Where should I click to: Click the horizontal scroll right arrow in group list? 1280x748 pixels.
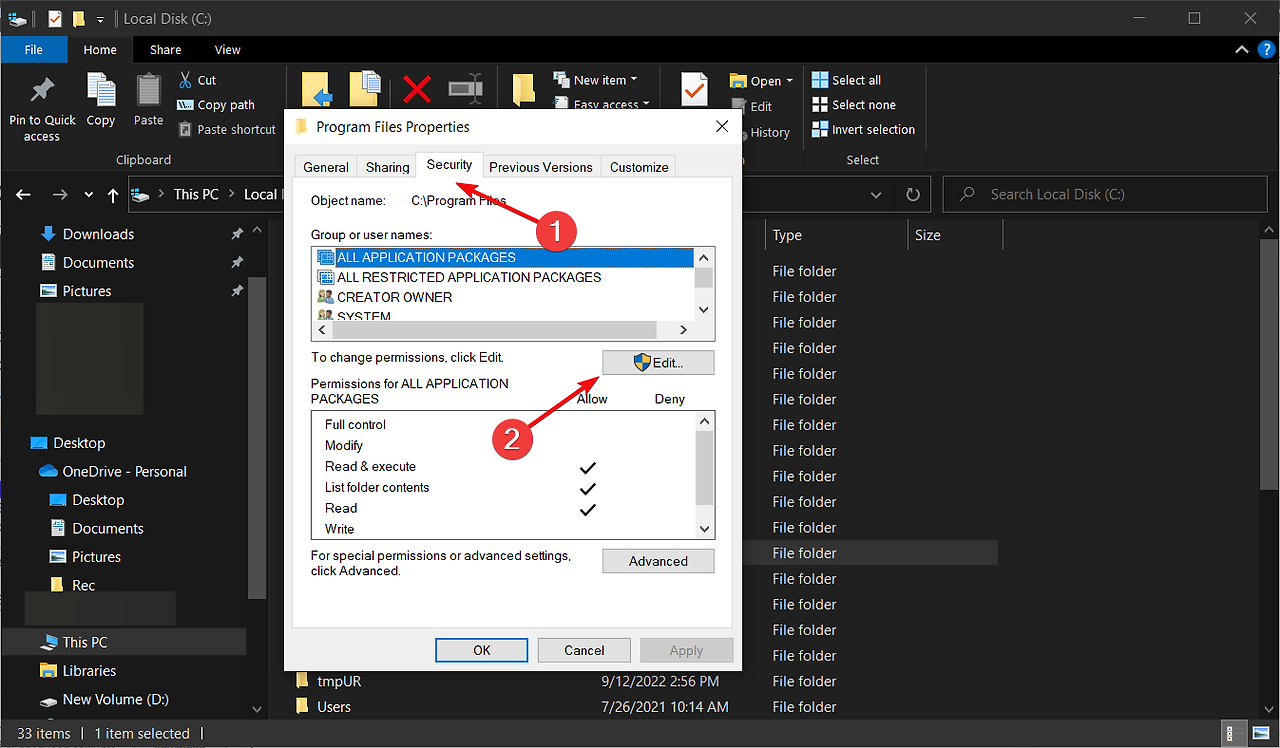684,329
